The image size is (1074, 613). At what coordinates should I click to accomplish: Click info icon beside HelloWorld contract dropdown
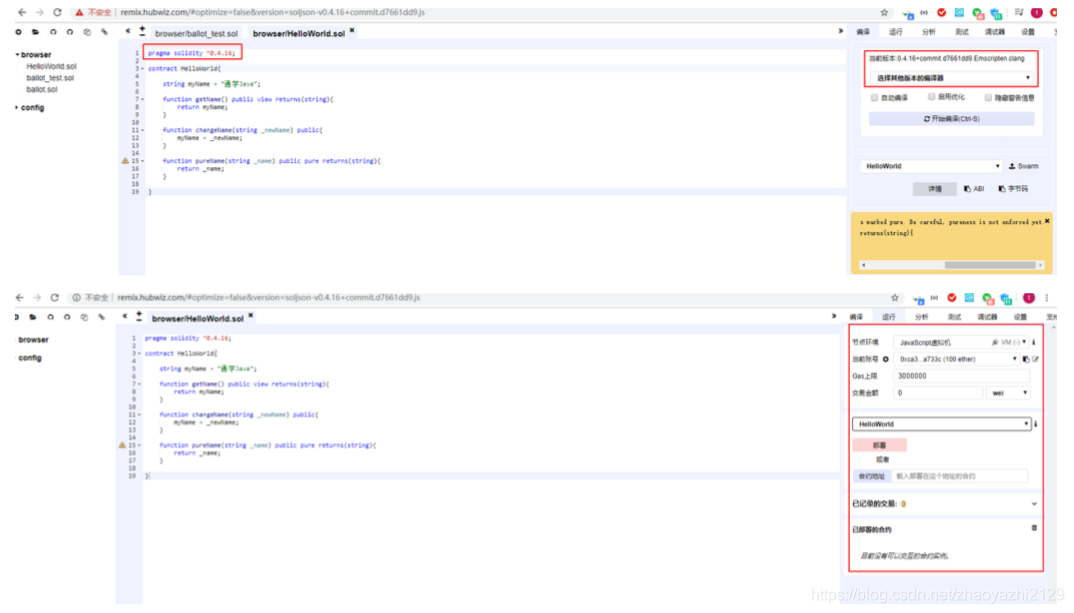1036,425
